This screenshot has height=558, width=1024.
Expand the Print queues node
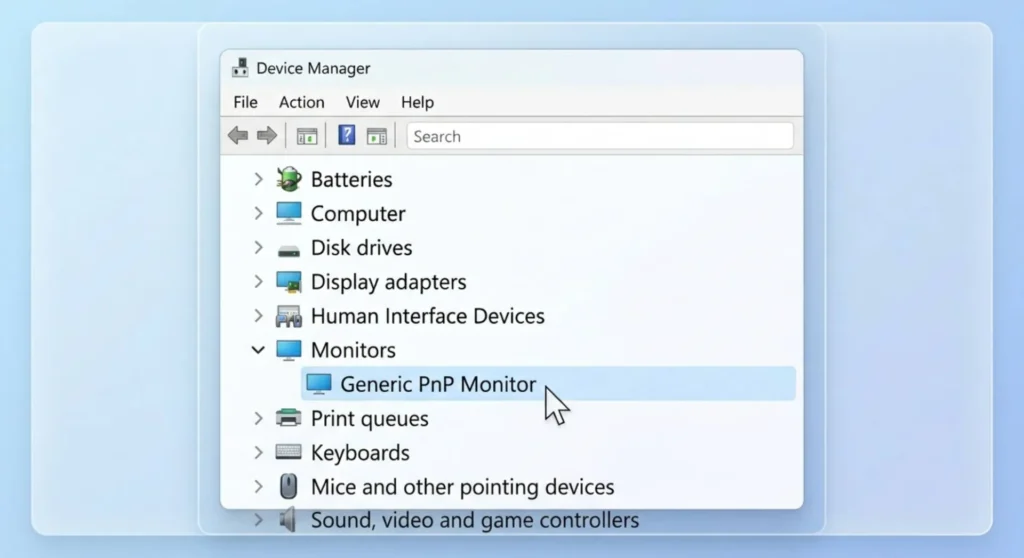coord(259,418)
